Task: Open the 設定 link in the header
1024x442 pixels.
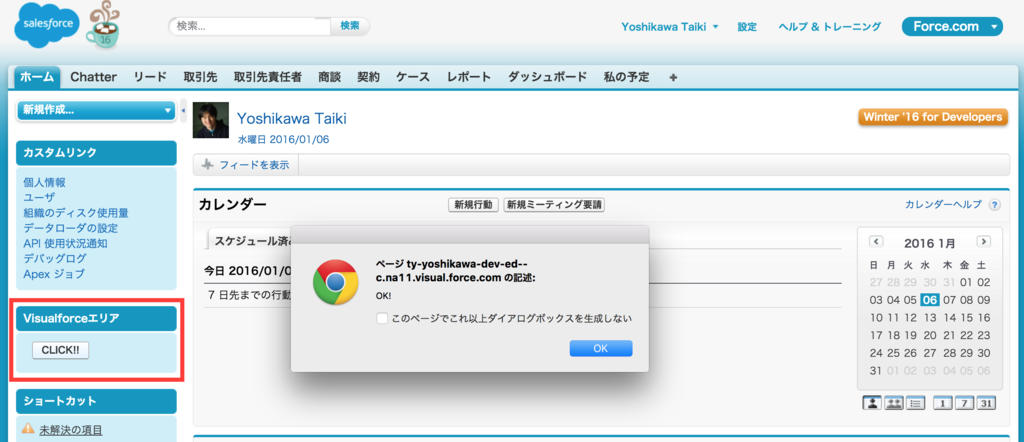Action: (747, 27)
